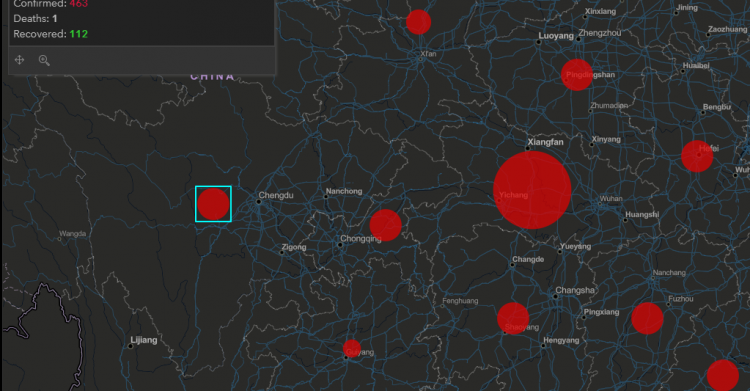
Task: Click the red circle above Xi'an
Action: pyautogui.click(x=419, y=22)
